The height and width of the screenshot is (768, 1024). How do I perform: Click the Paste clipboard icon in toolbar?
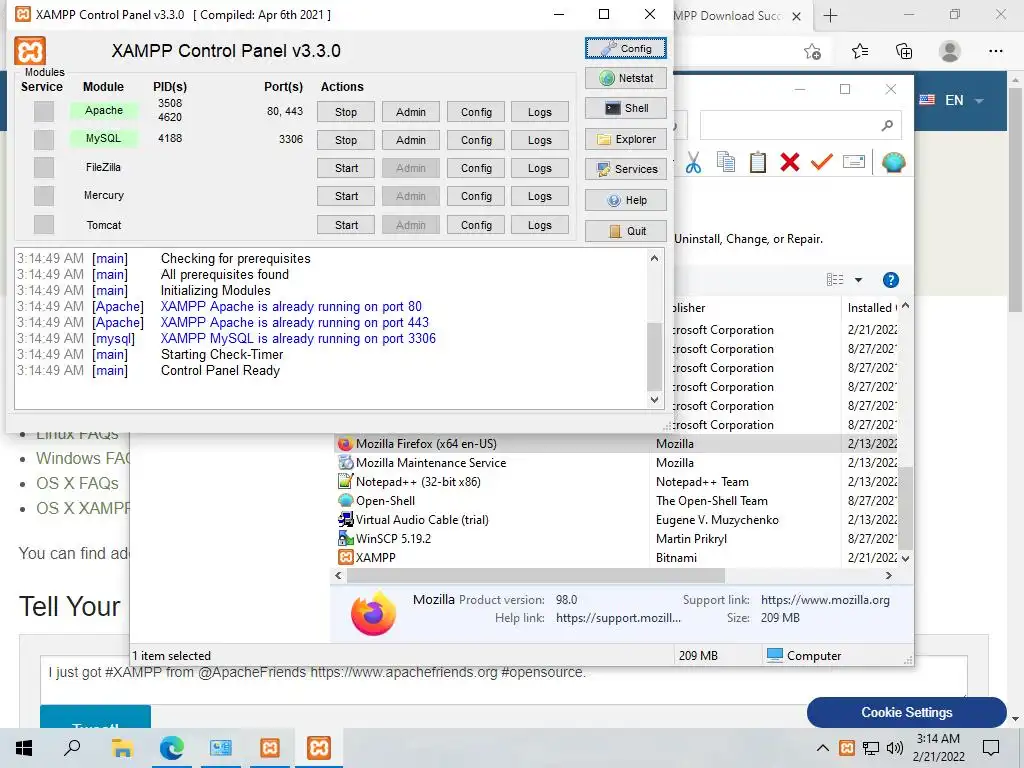click(758, 162)
